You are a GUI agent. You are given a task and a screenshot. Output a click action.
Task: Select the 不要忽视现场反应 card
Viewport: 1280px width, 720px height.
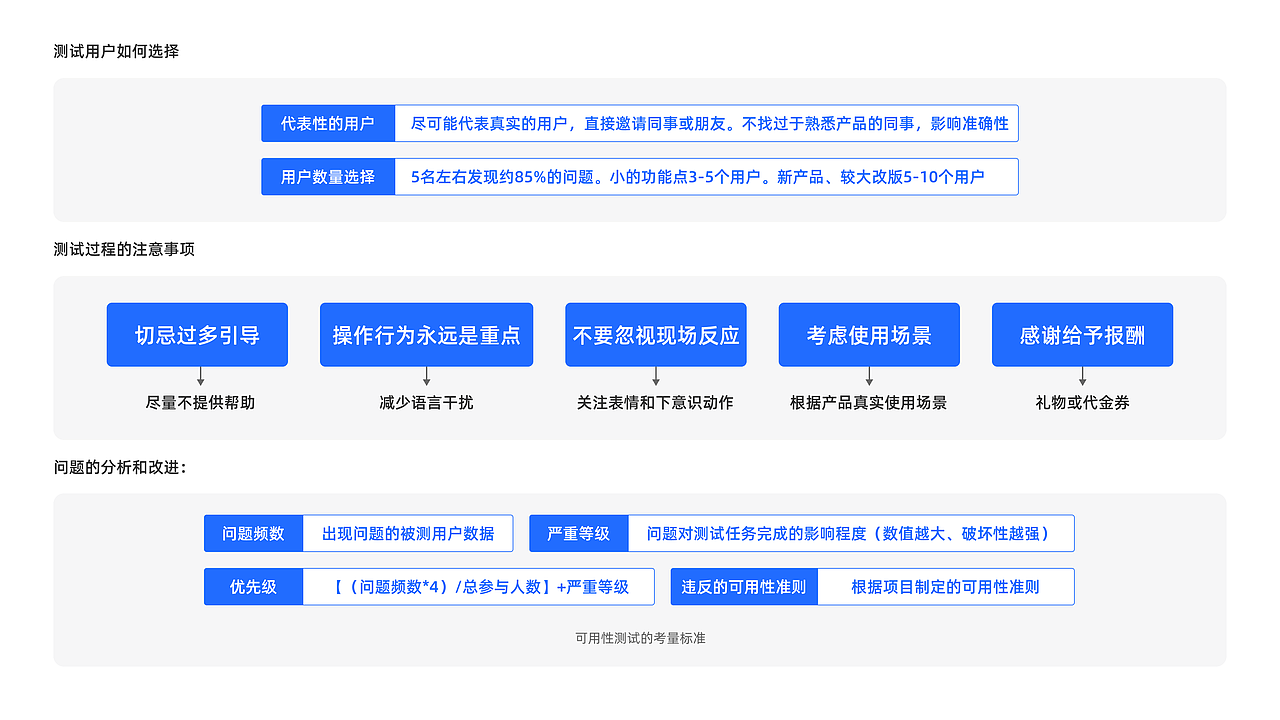pos(655,335)
